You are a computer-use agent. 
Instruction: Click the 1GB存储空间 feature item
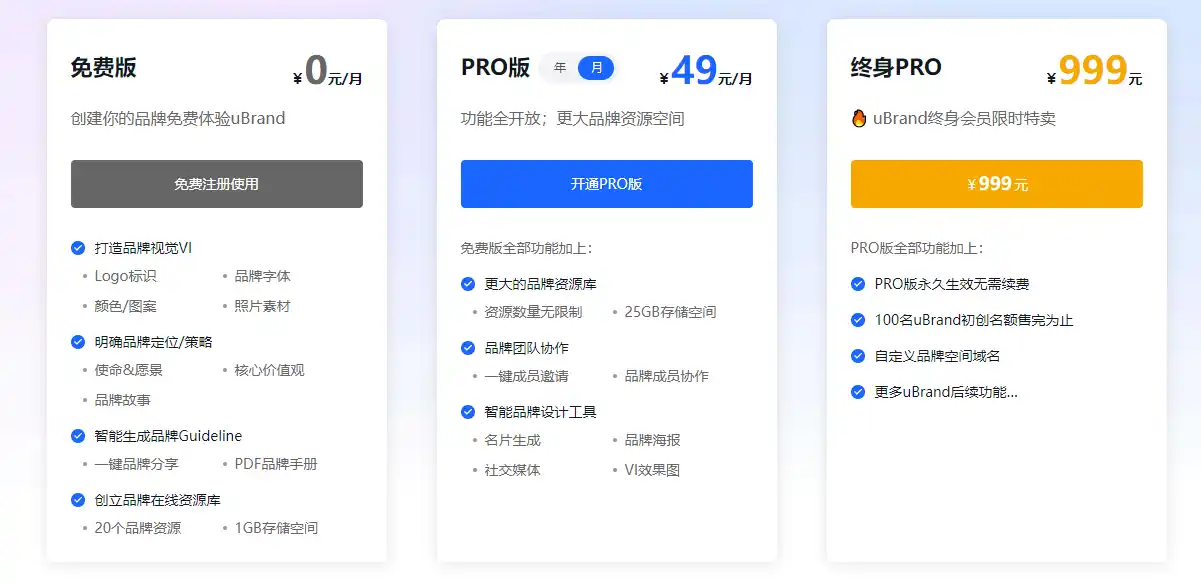click(x=276, y=528)
